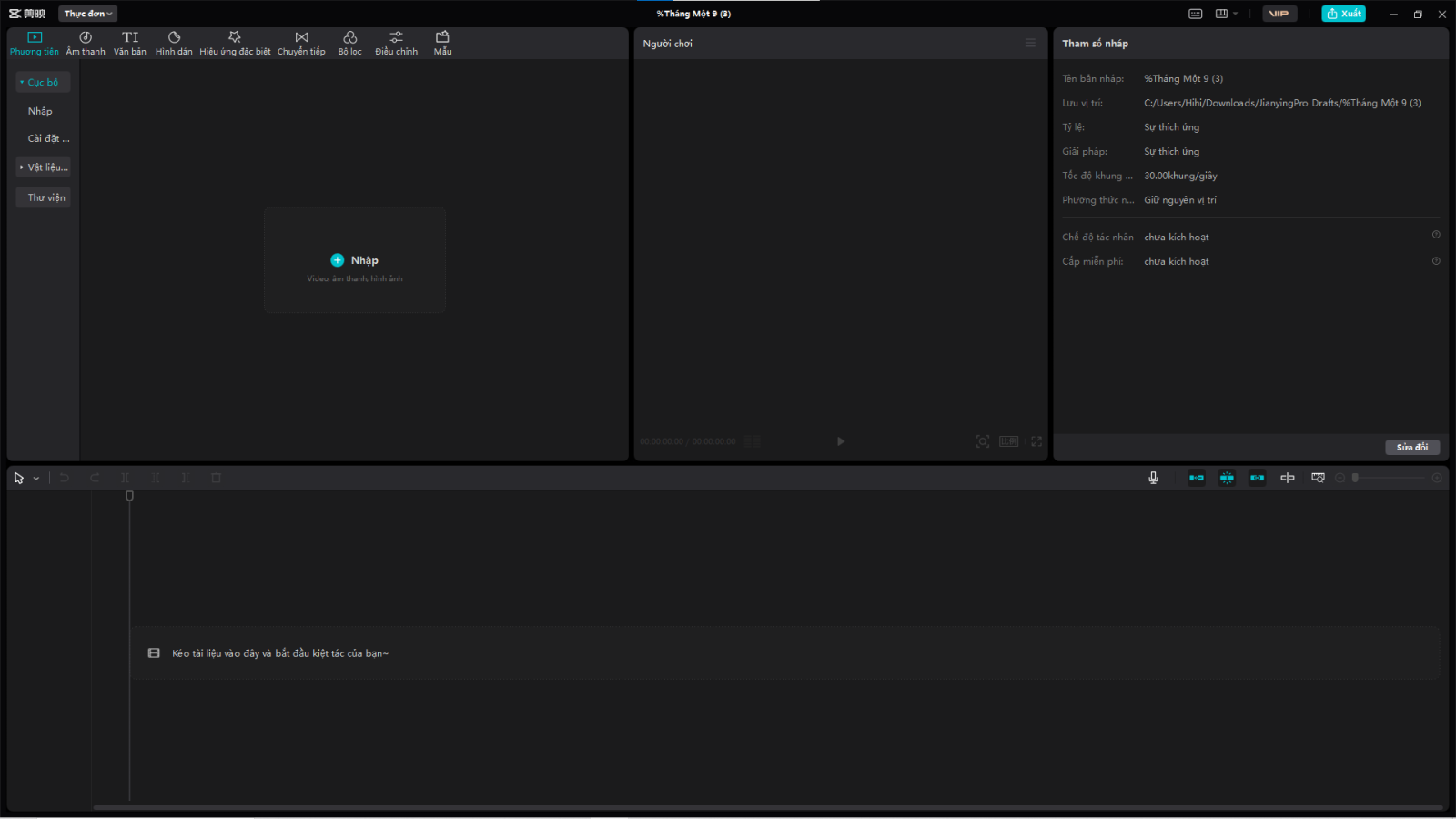Screen dimensions: 1456x819
Task: Open the Hiệu ứng đặc biệt effects tab
Action: [x=235, y=43]
